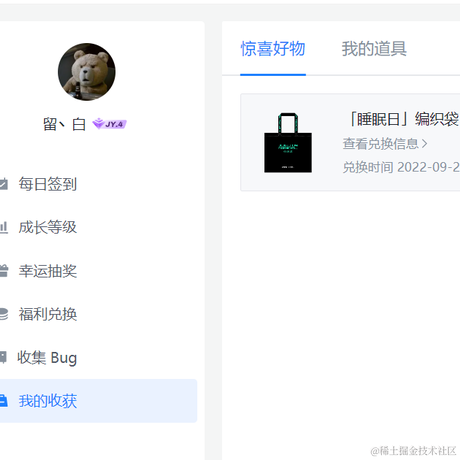The image size is (460, 460).
Task: Click the teddy bear profile avatar
Action: tap(87, 72)
